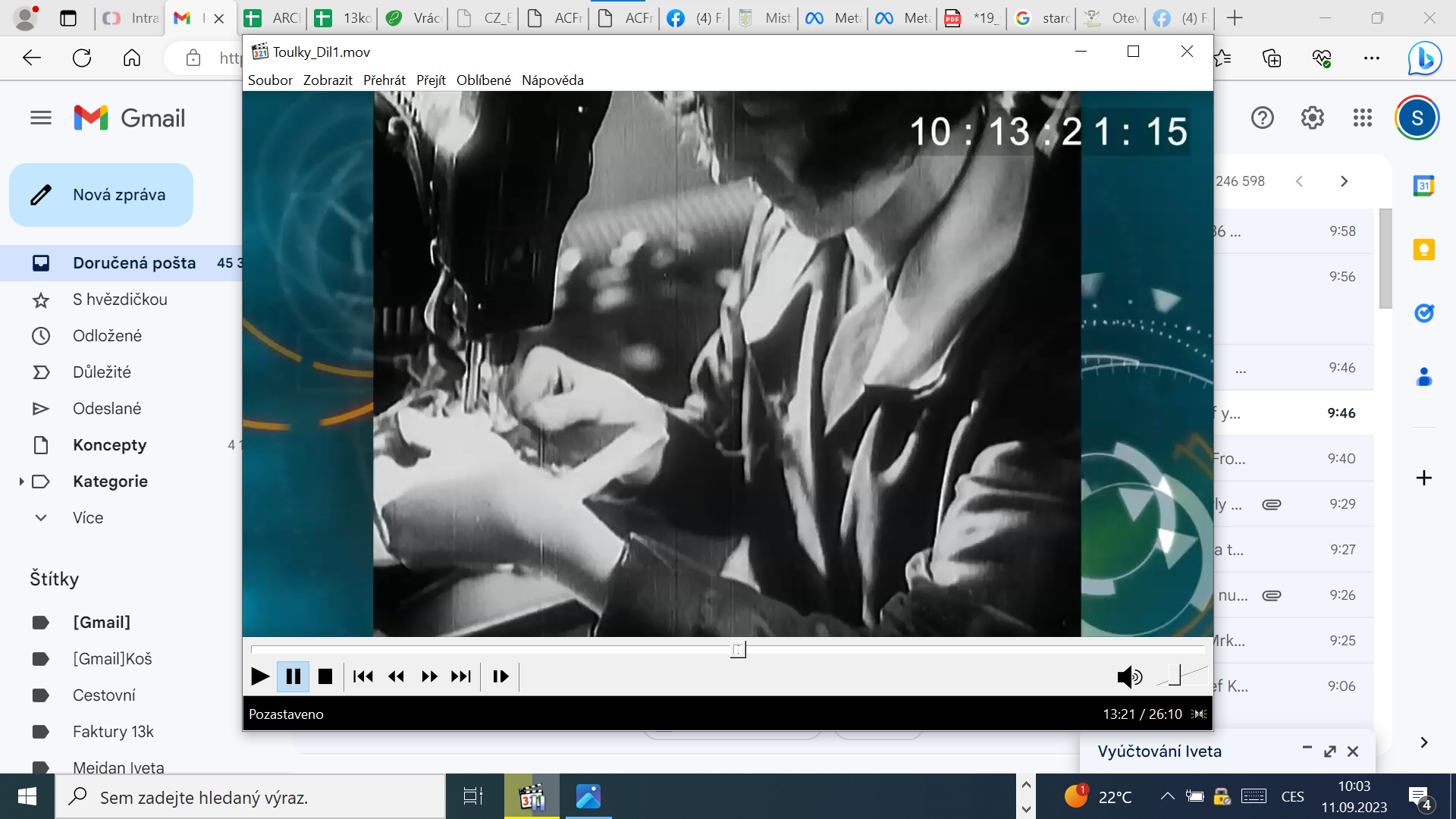Open the Přehrát menu
Screen dimensions: 1456x819
tap(384, 80)
